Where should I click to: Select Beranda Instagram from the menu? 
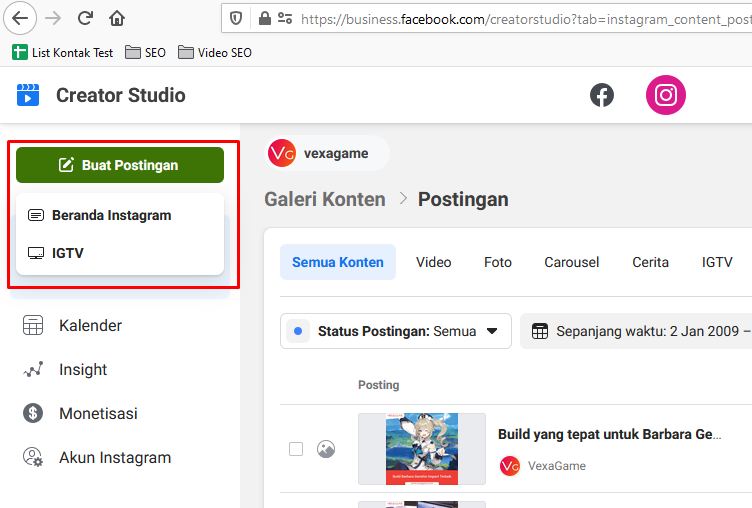click(x=111, y=215)
